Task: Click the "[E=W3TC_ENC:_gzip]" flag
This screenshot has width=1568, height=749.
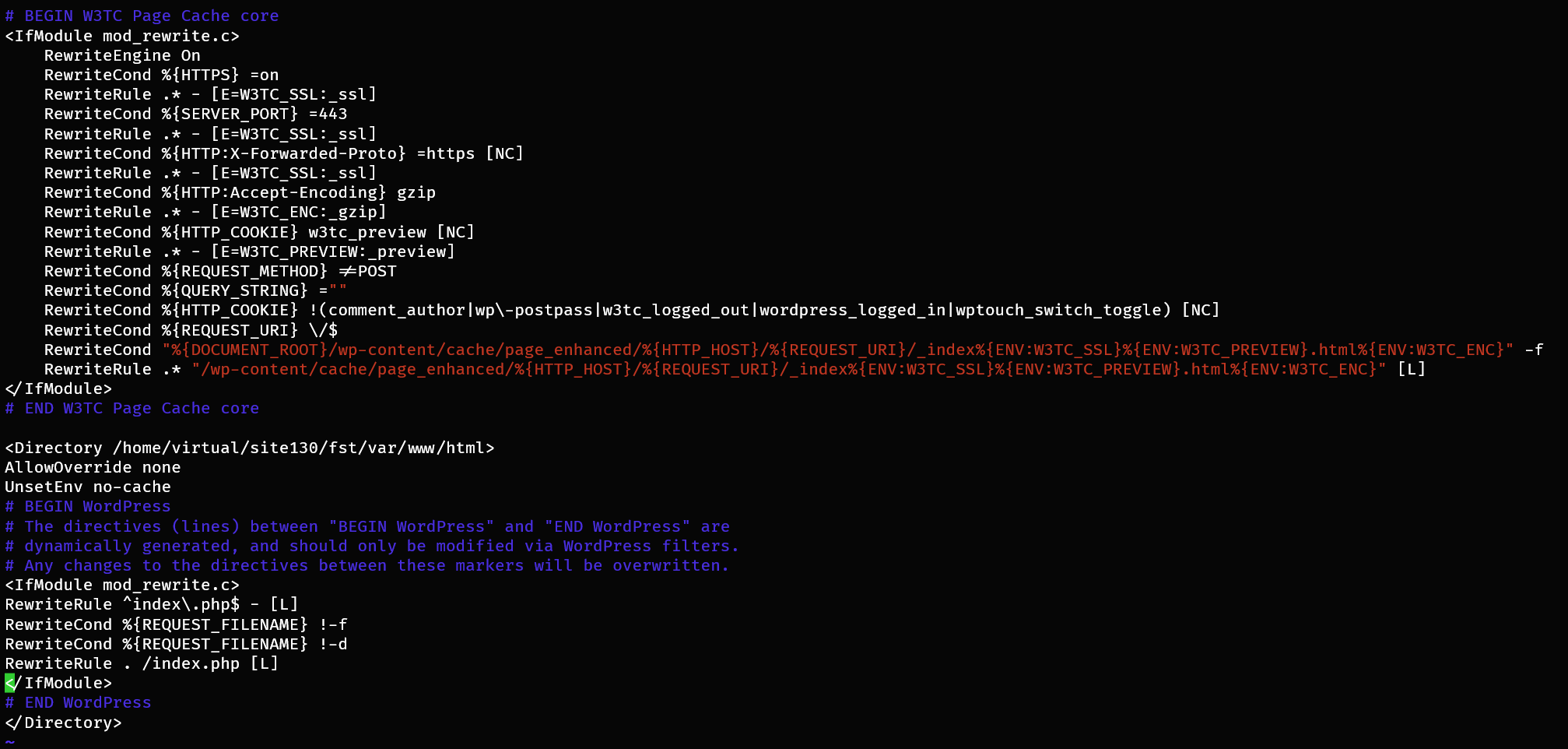Action: pos(298,212)
